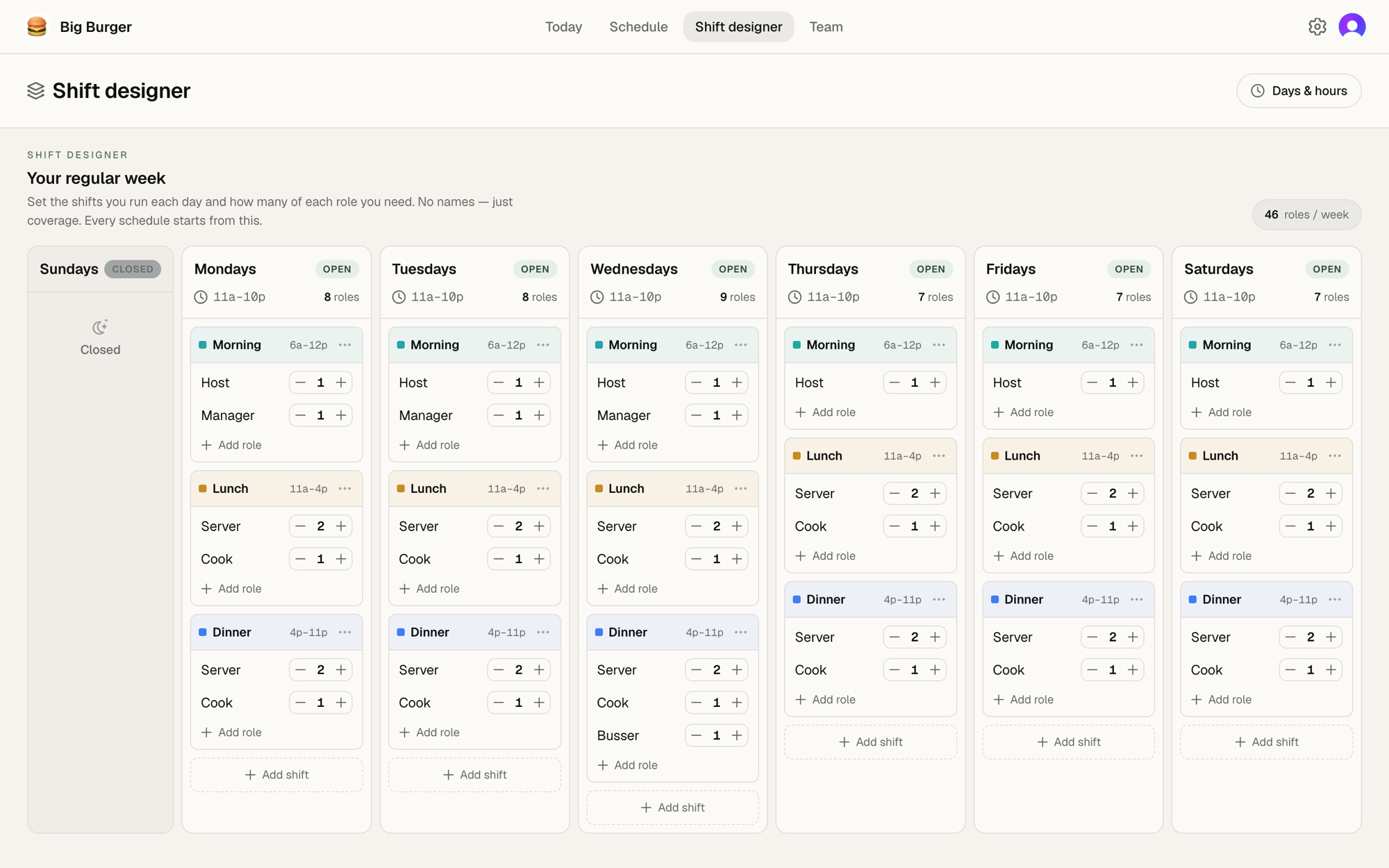Click the Big Burger logo
This screenshot has height=868, width=1389.
coord(37,26)
